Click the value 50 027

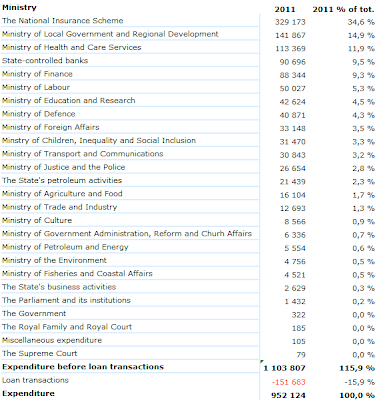pos(293,89)
